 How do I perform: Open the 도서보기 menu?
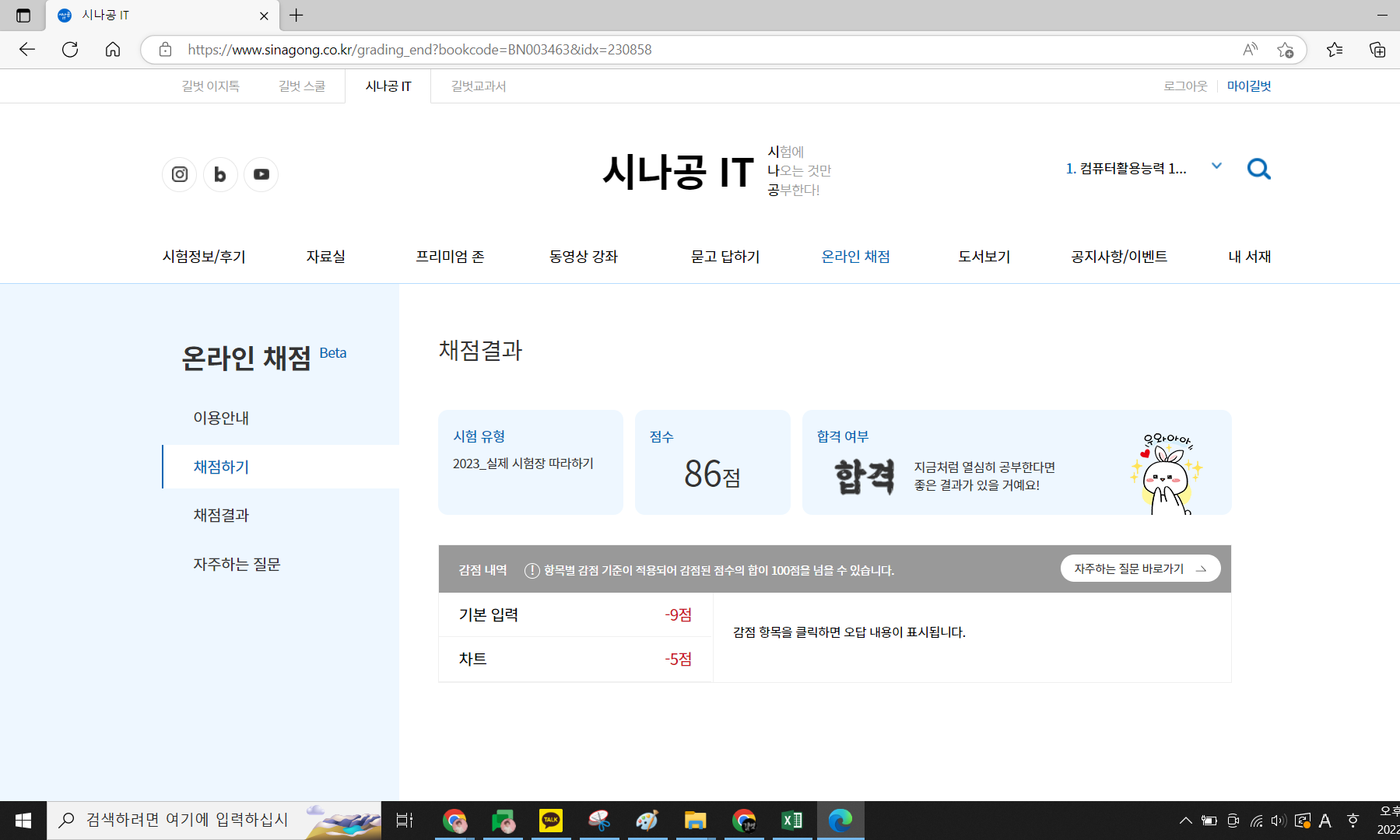[x=984, y=257]
